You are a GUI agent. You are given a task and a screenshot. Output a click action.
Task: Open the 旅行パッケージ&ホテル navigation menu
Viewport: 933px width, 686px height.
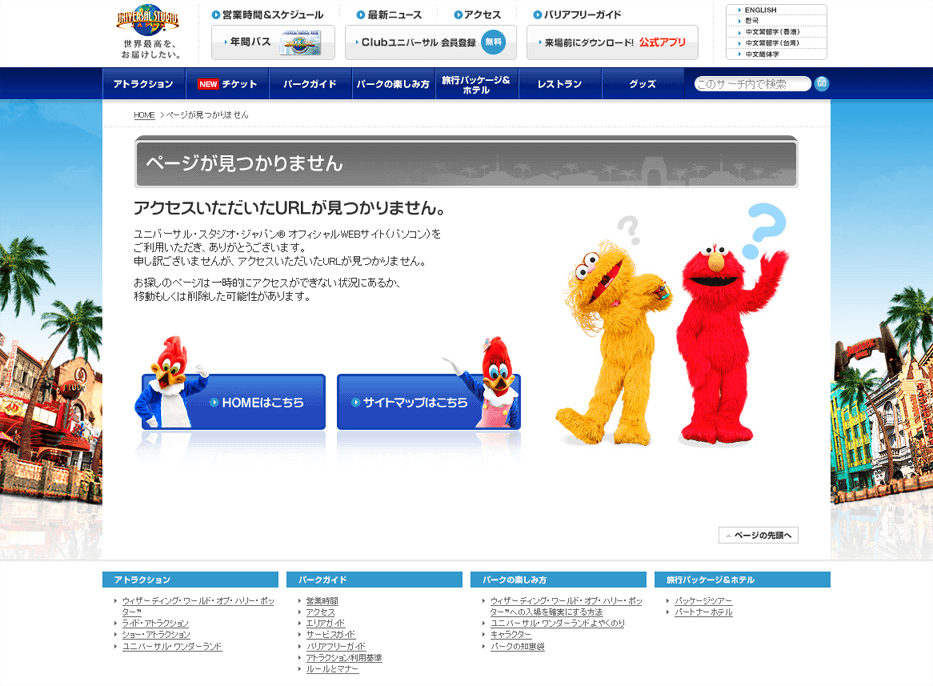[x=476, y=84]
